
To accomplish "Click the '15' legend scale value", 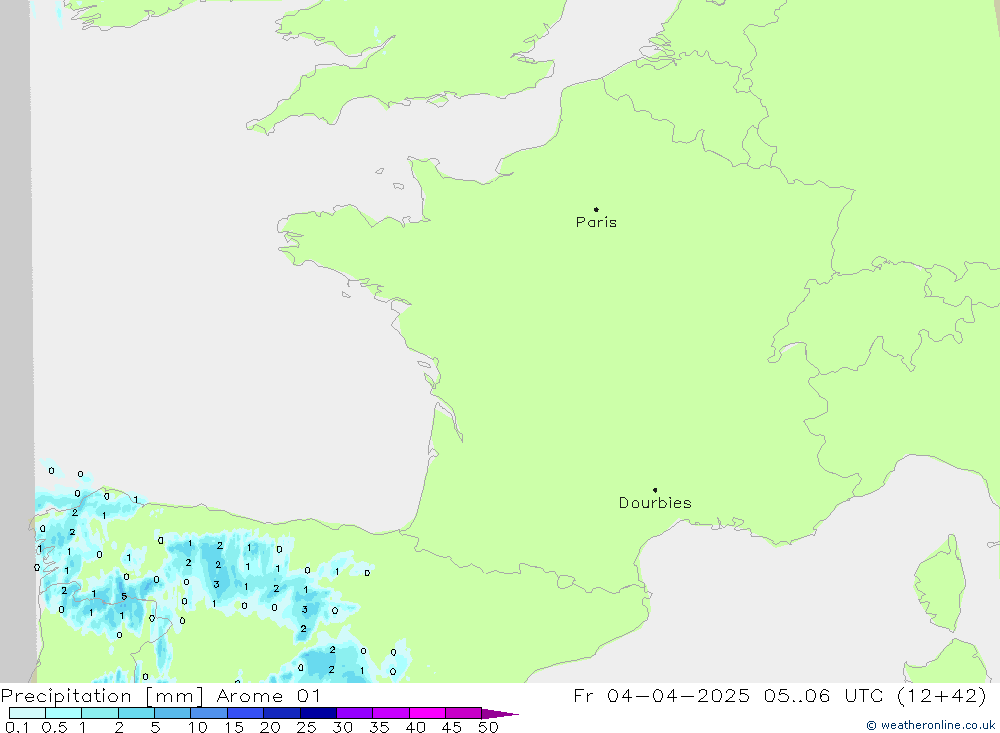I will click(234, 727).
